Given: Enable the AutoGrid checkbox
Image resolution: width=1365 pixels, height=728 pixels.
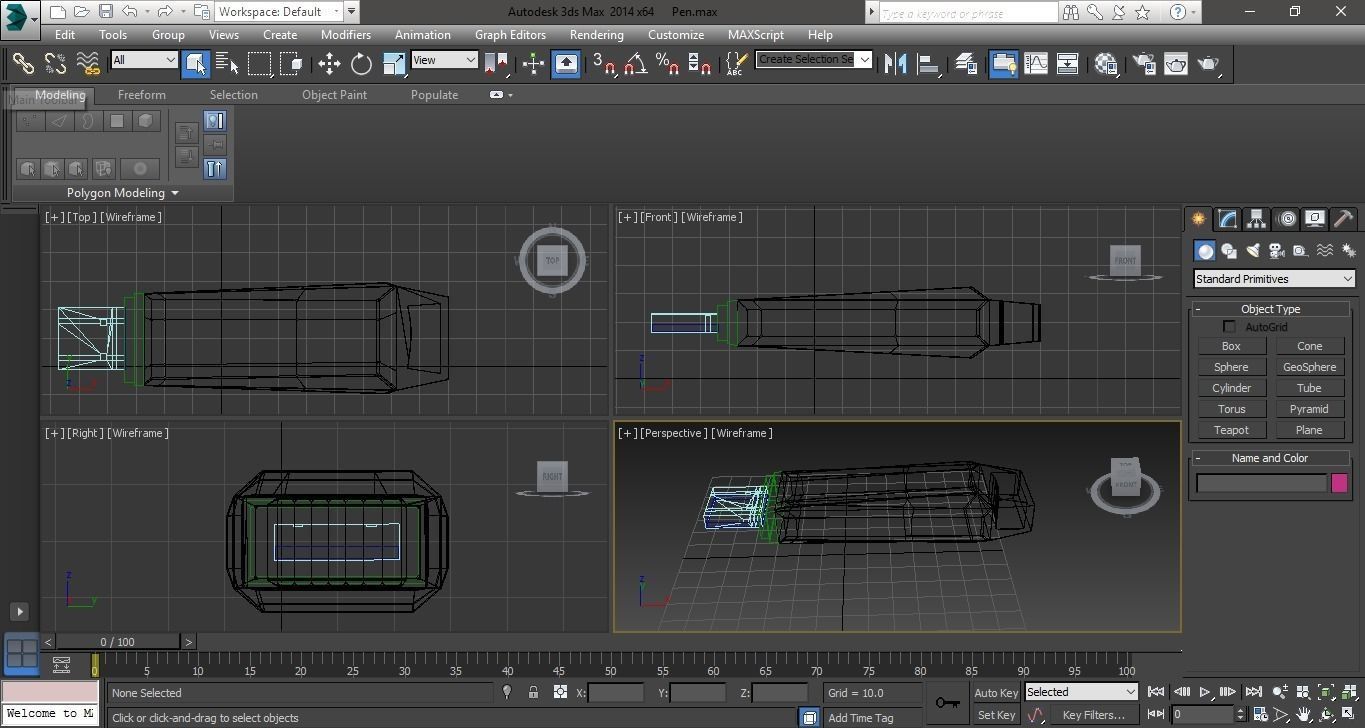Looking at the screenshot, I should [x=1229, y=327].
